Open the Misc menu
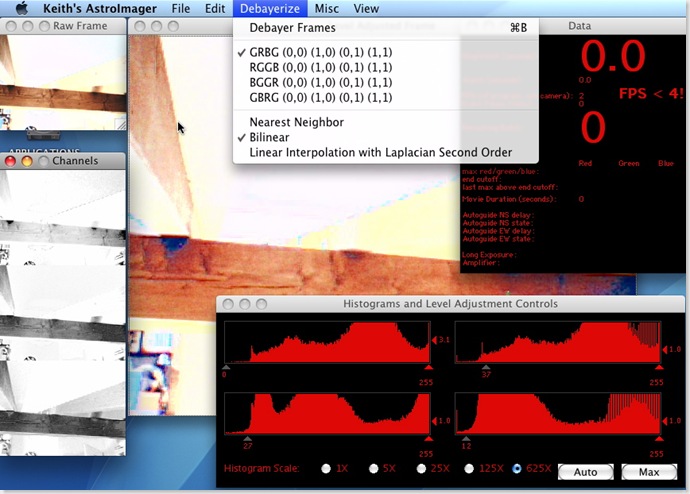The height and width of the screenshot is (494, 690). (x=327, y=8)
